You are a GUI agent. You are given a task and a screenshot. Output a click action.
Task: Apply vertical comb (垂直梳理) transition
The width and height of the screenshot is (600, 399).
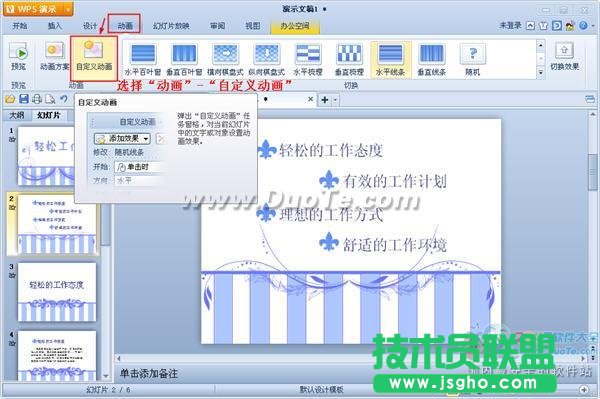(x=349, y=59)
